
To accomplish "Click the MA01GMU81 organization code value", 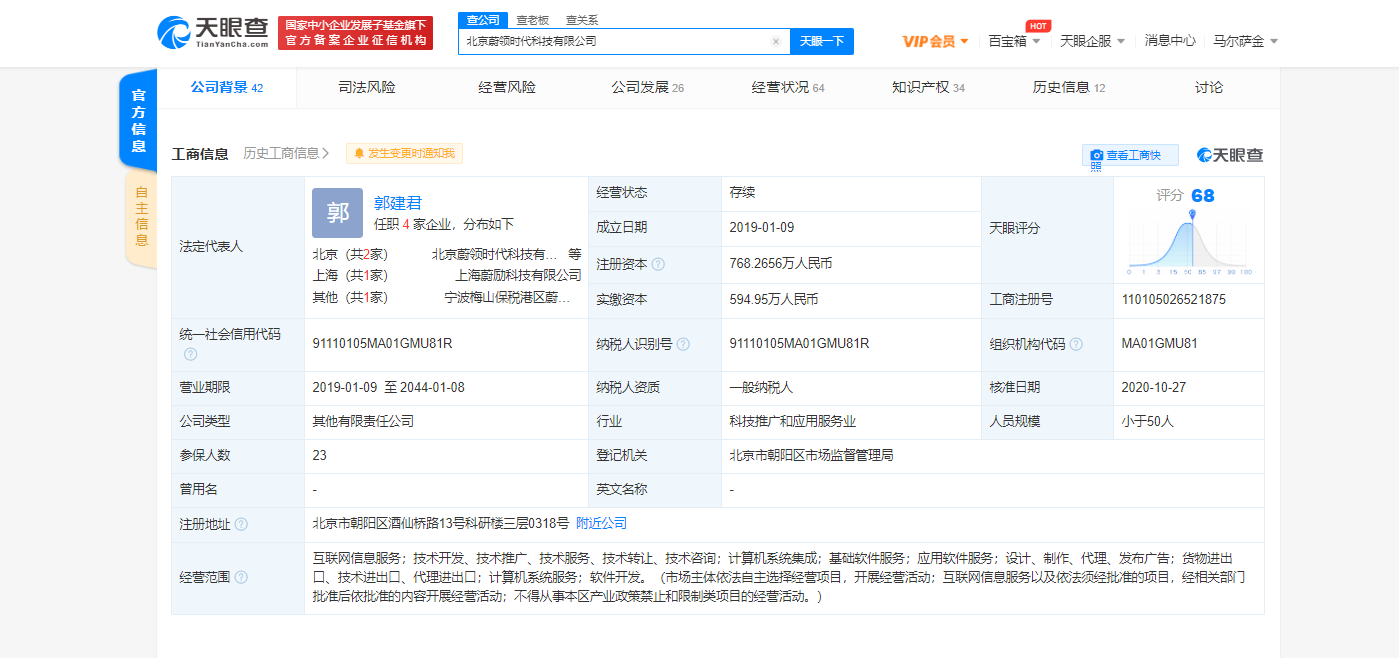I will pos(1160,343).
